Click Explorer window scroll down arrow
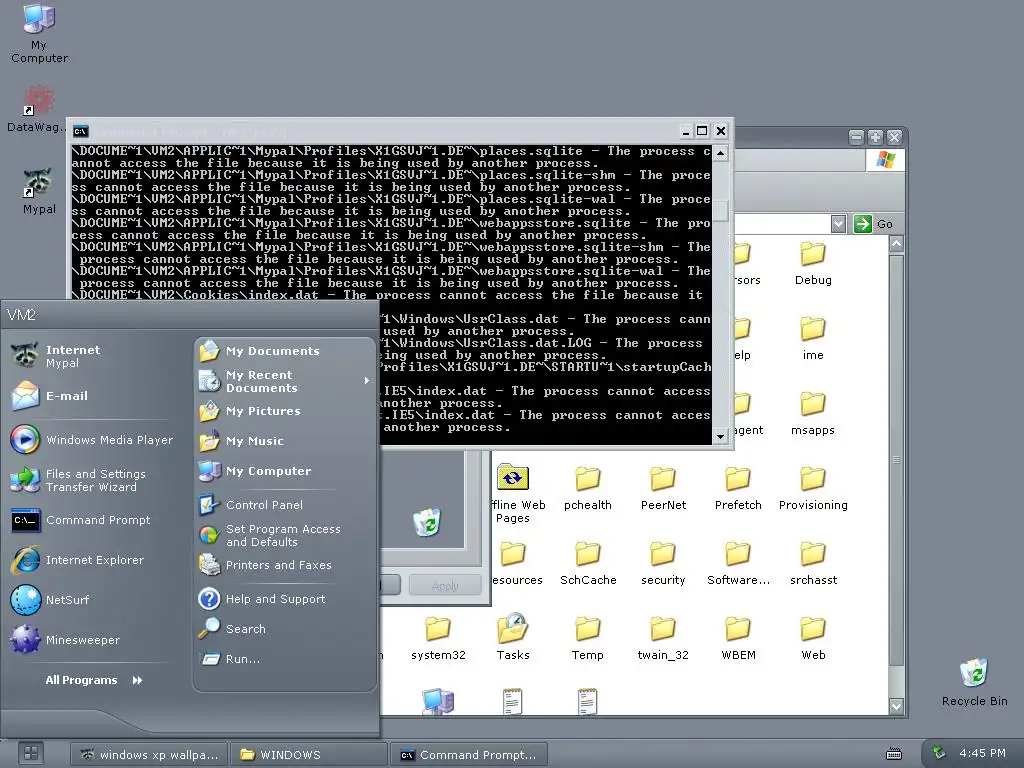The width and height of the screenshot is (1024, 768). point(896,706)
